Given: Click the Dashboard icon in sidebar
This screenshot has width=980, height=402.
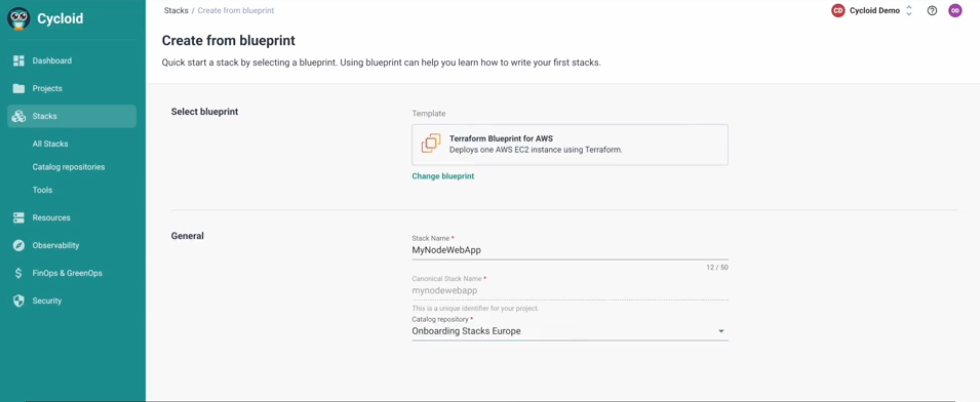Looking at the screenshot, I should 19,61.
